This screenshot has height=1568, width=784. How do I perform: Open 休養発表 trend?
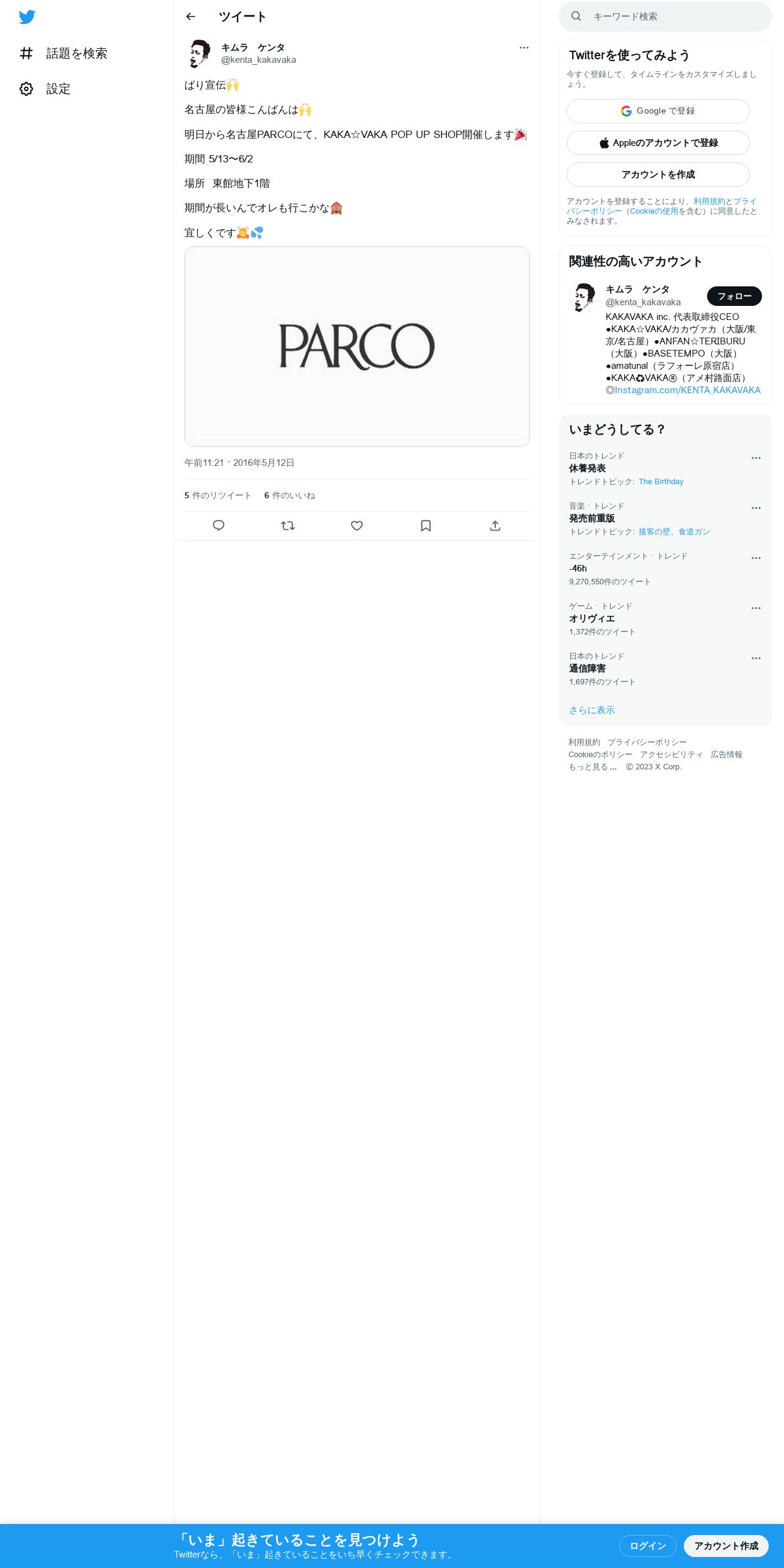pyautogui.click(x=587, y=468)
